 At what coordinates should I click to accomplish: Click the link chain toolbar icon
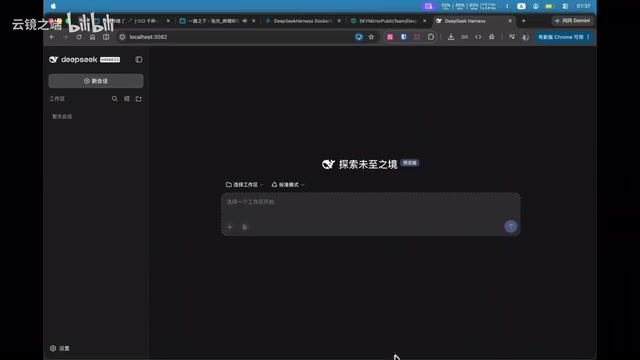(x=464, y=37)
